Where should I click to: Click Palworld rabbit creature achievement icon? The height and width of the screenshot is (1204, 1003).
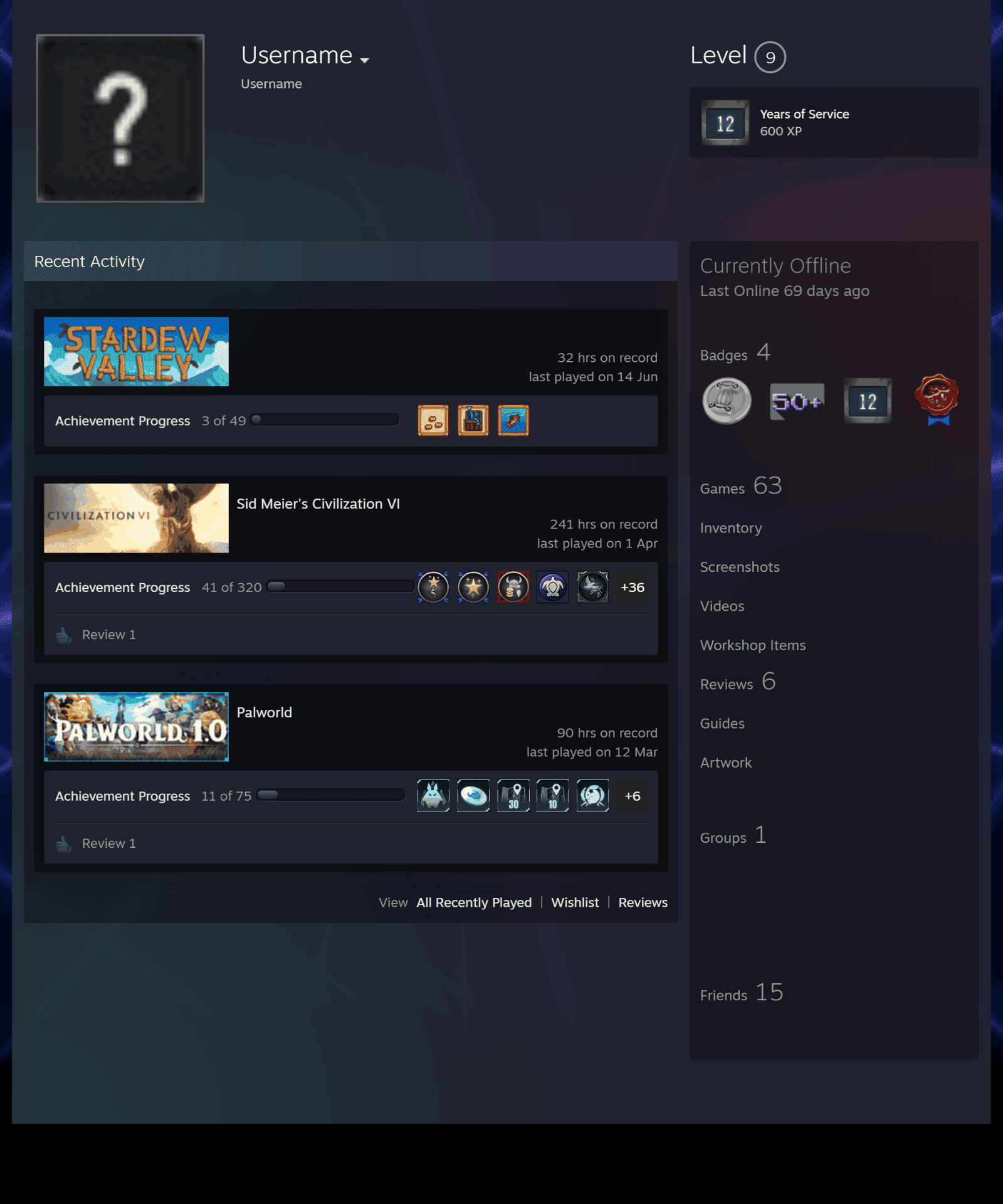click(x=433, y=796)
